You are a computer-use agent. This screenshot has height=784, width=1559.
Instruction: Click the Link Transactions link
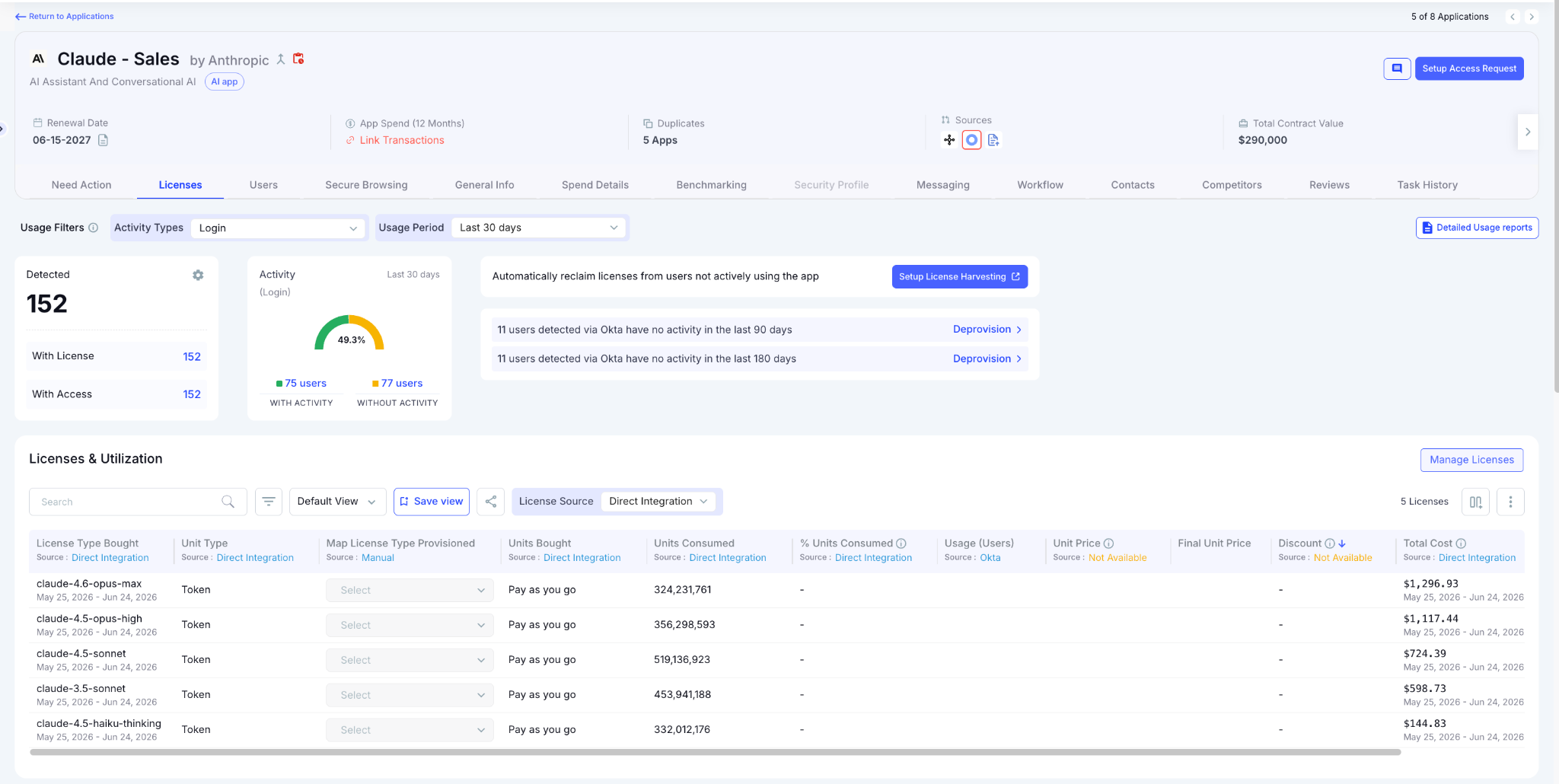coord(402,140)
